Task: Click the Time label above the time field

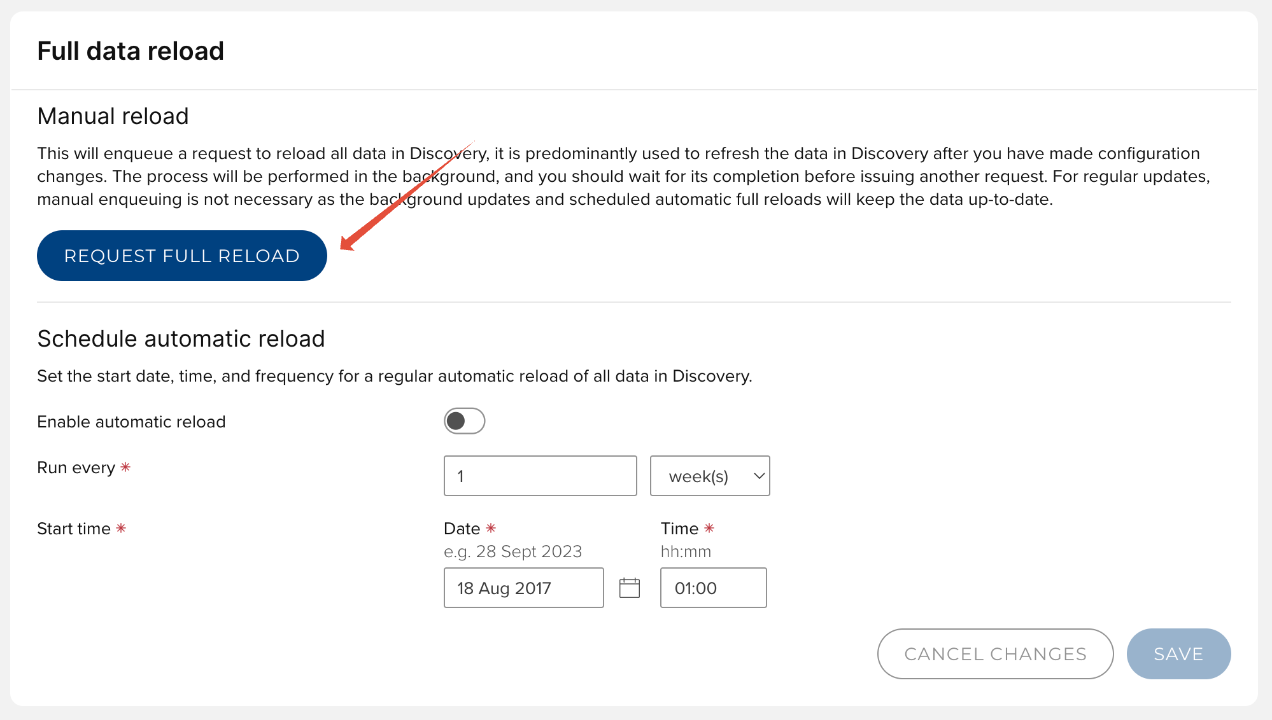Action: tap(680, 529)
